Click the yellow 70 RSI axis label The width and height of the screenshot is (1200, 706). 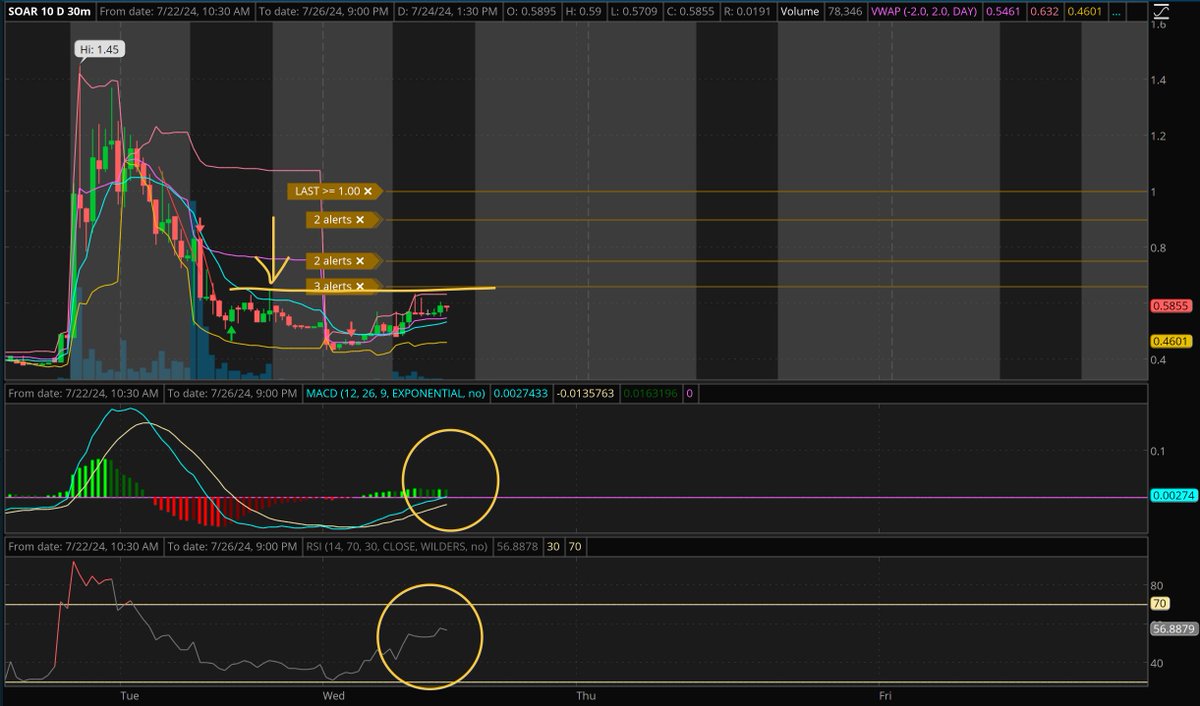[1160, 604]
